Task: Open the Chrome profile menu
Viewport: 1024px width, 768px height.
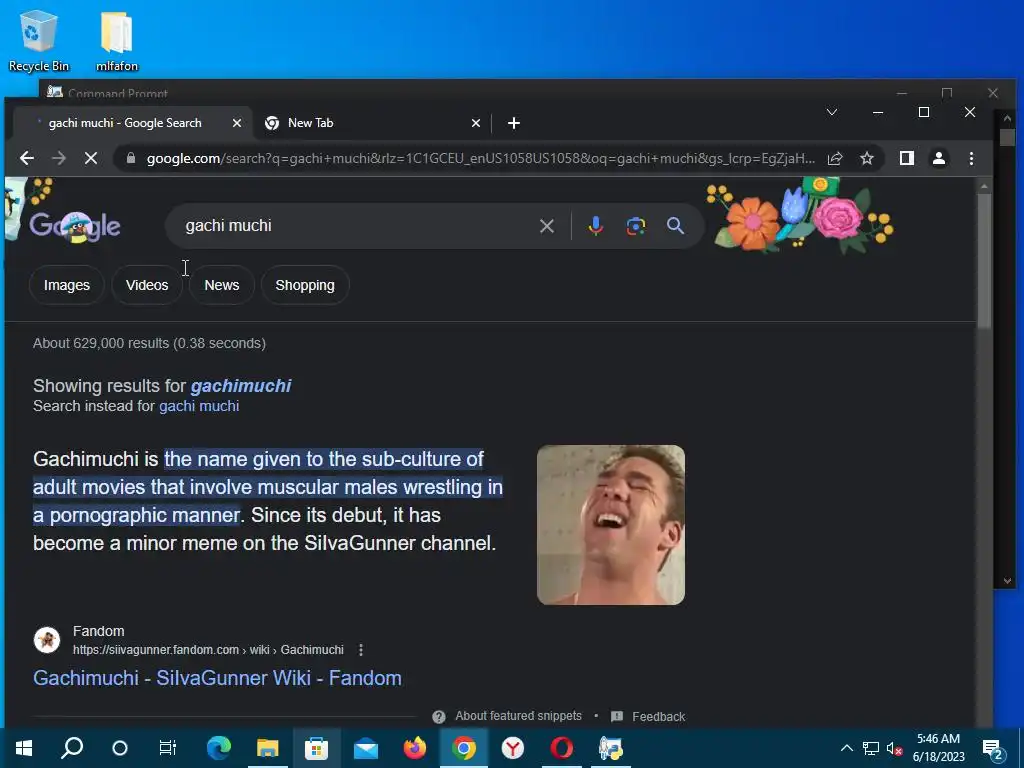Action: point(939,158)
